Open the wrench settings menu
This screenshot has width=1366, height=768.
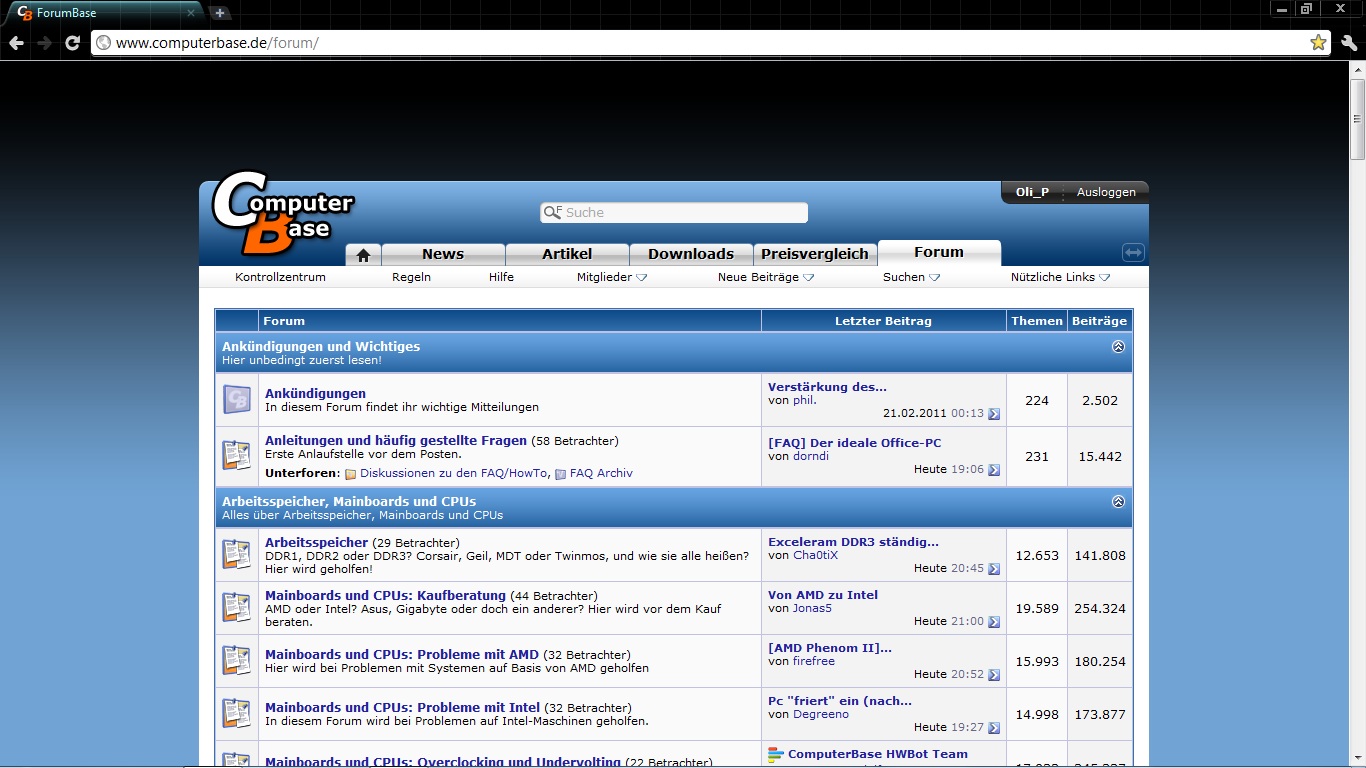(1349, 43)
